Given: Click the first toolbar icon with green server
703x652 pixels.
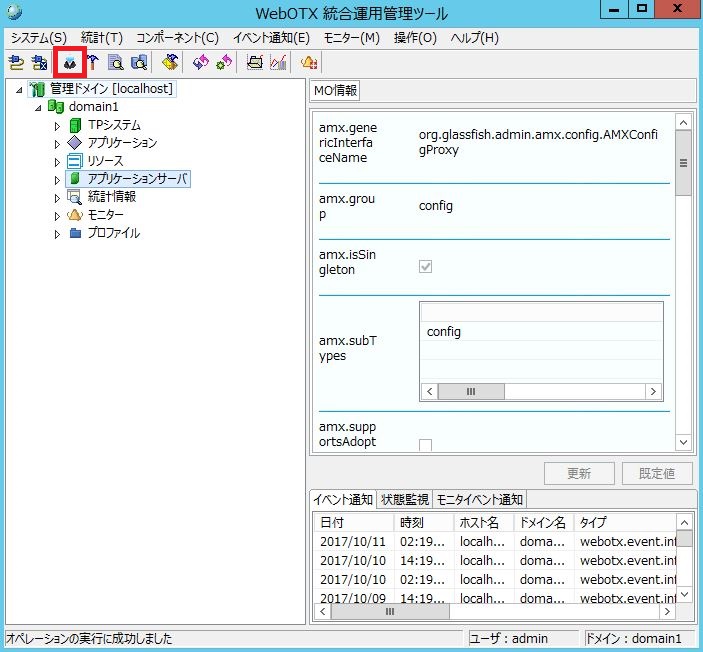Looking at the screenshot, I should coord(16,62).
